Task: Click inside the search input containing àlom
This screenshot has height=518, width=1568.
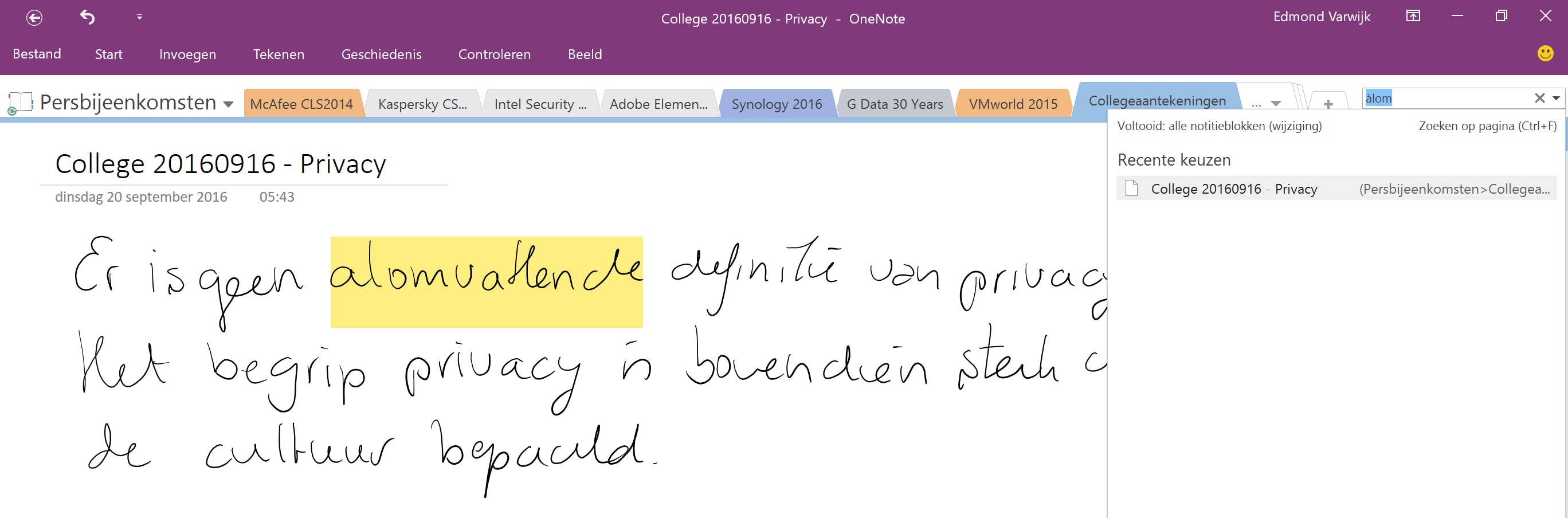Action: (x=1449, y=97)
